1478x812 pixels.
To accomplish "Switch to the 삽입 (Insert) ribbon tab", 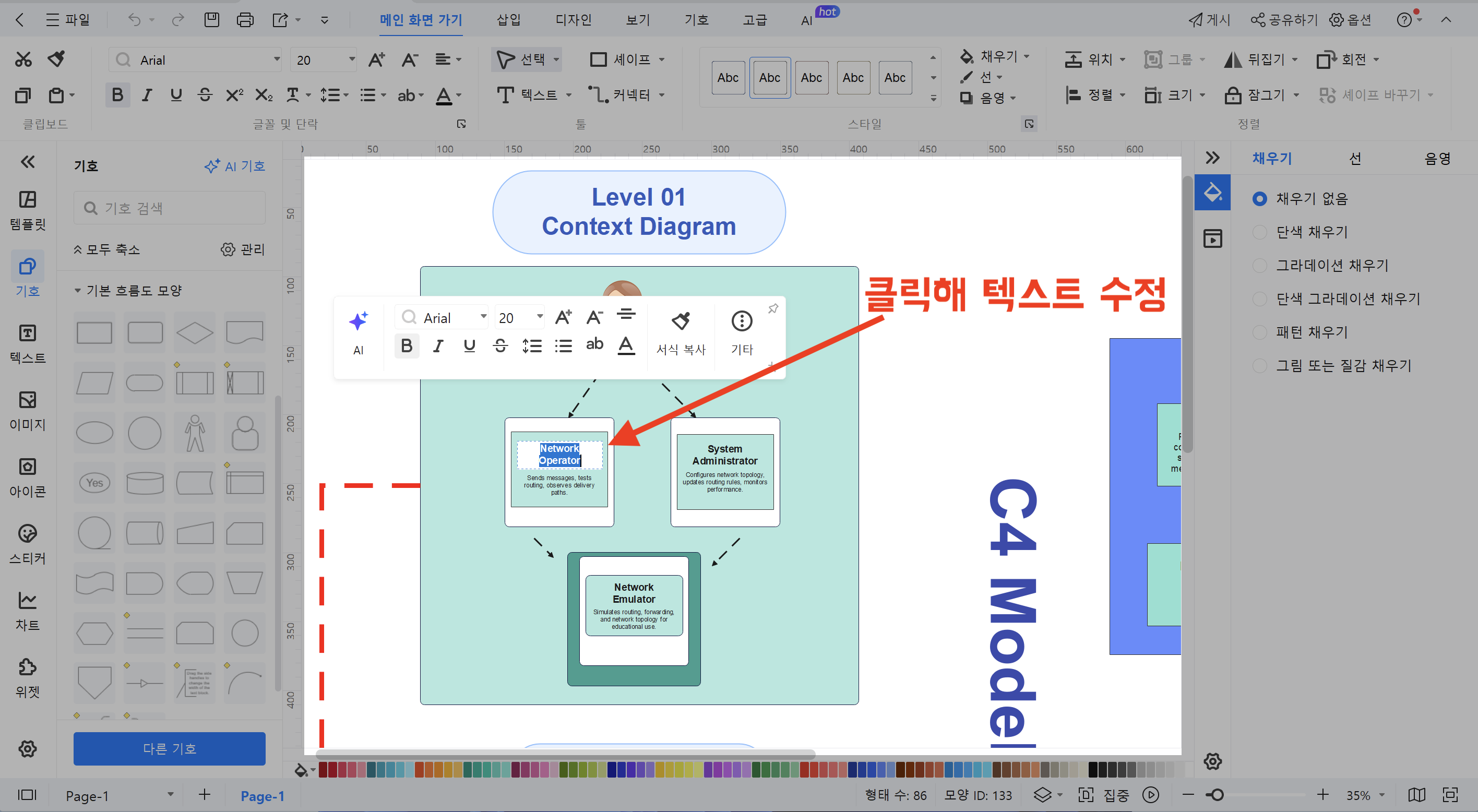I will (508, 20).
